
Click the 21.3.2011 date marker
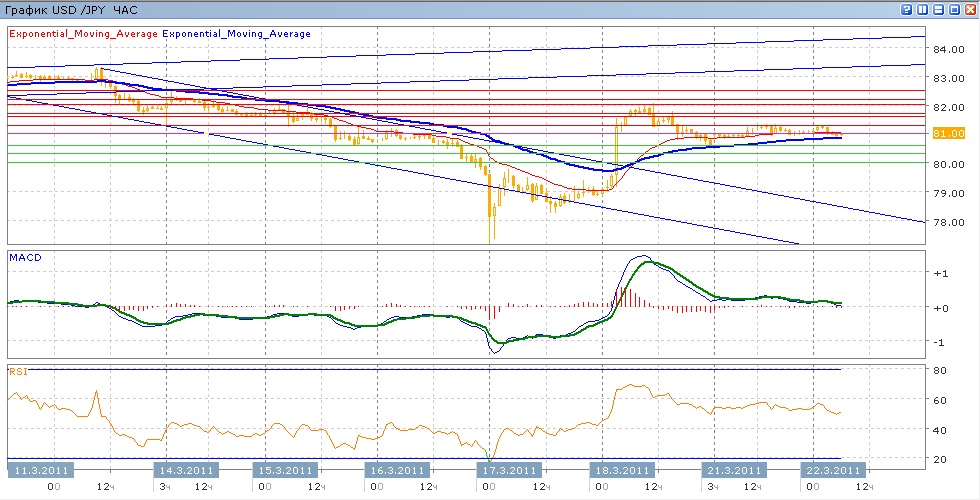click(734, 469)
